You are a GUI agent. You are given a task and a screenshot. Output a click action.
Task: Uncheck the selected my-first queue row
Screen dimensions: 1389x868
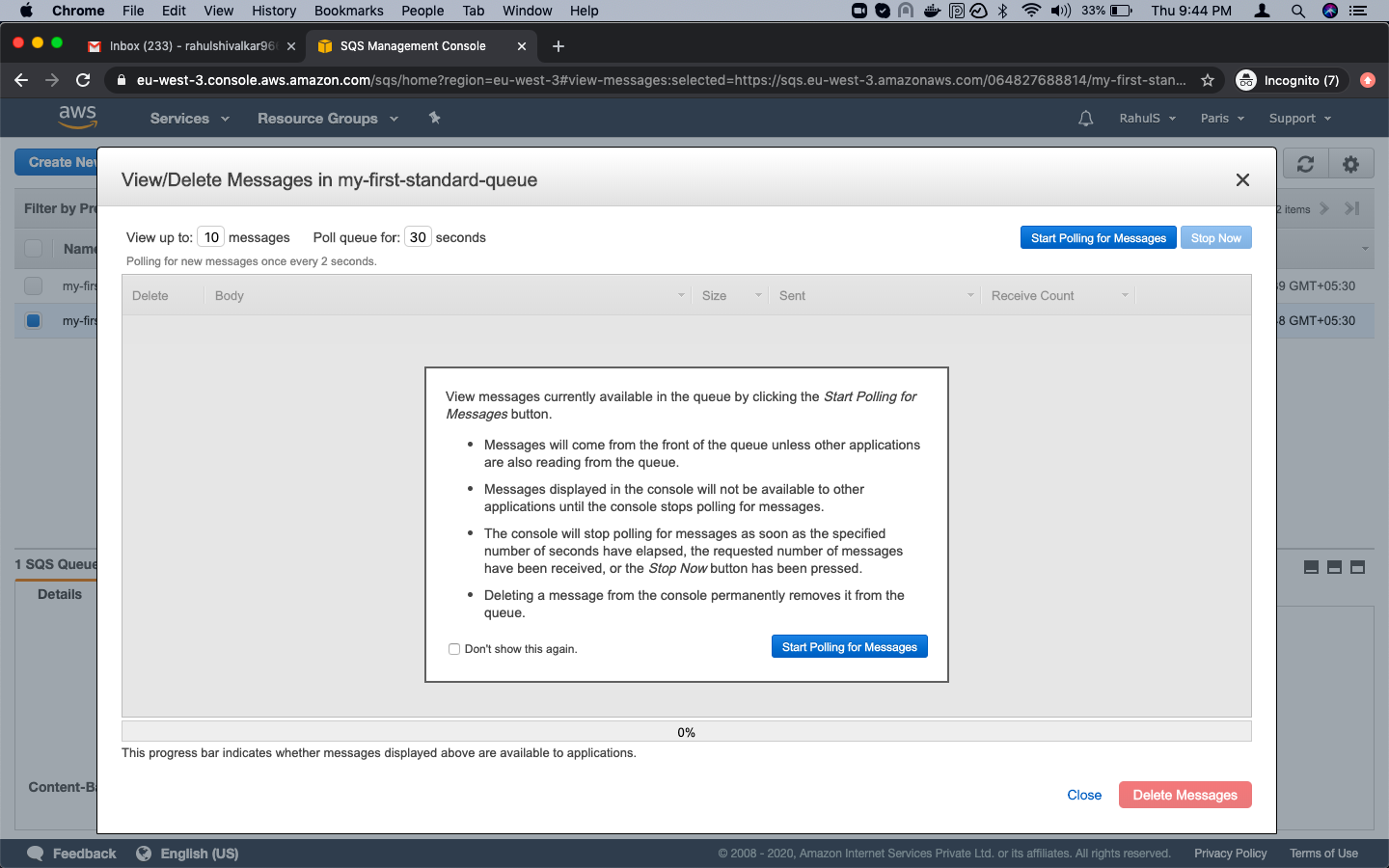33,320
